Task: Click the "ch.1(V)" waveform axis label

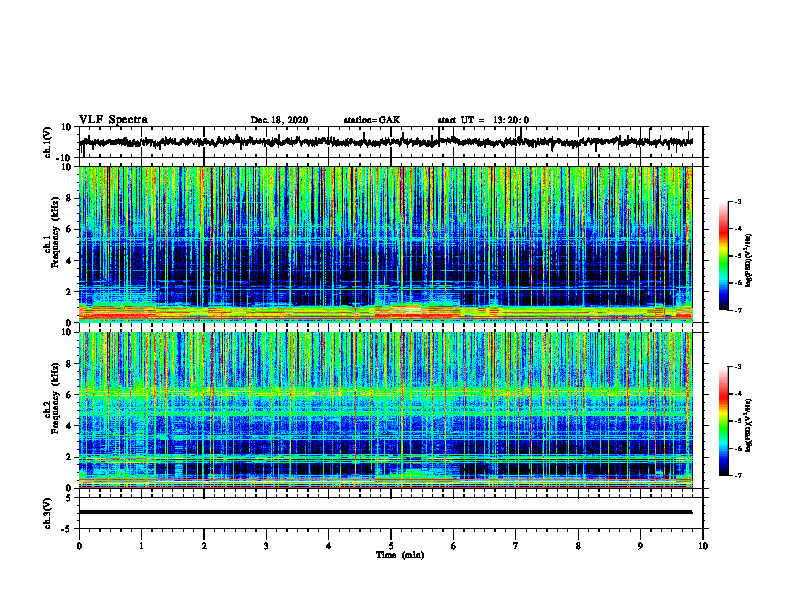Action: [x=48, y=142]
